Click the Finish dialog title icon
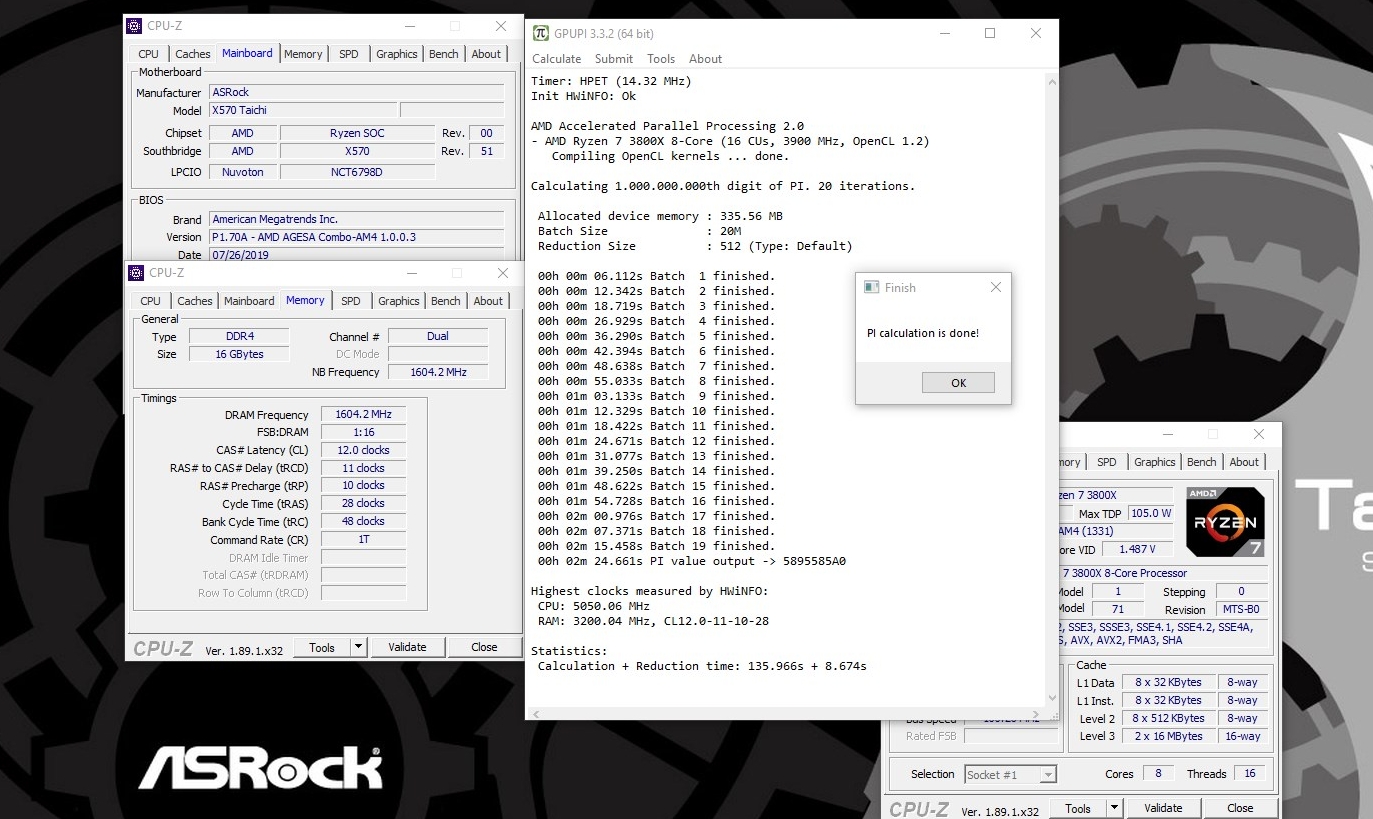1373x819 pixels. [870, 287]
